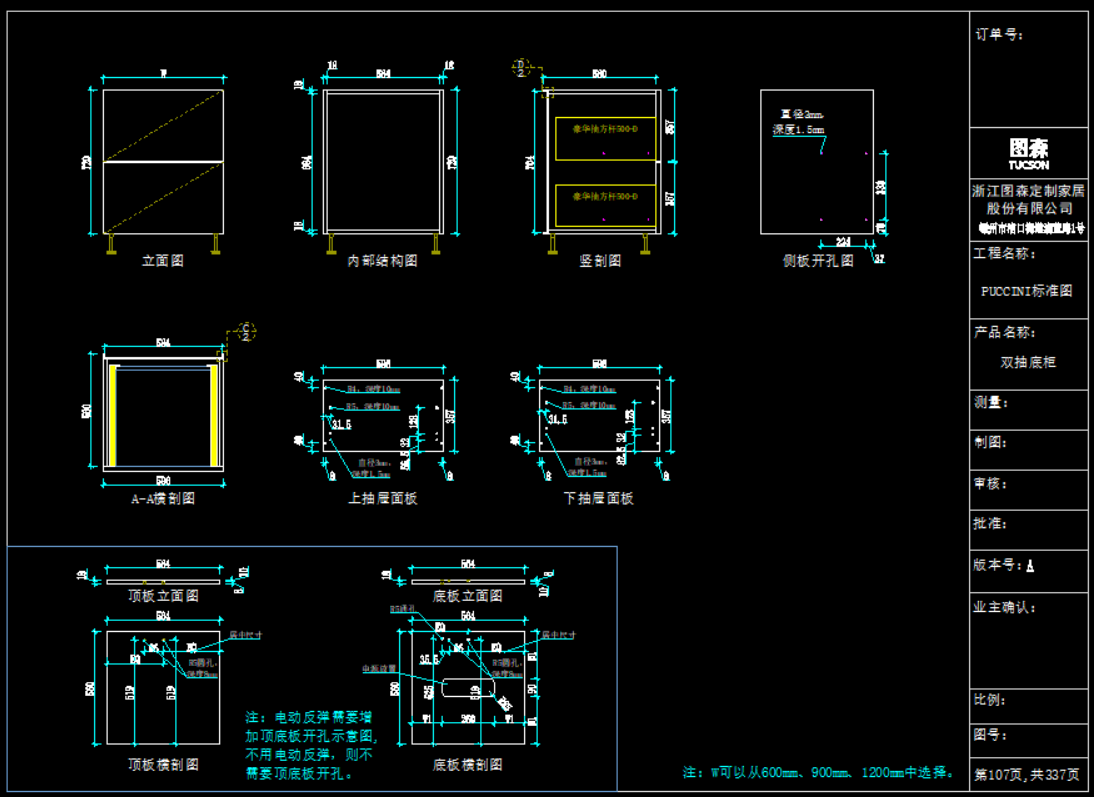Select the 下抽屉面板 drawing label
The width and height of the screenshot is (1094, 797).
(599, 498)
